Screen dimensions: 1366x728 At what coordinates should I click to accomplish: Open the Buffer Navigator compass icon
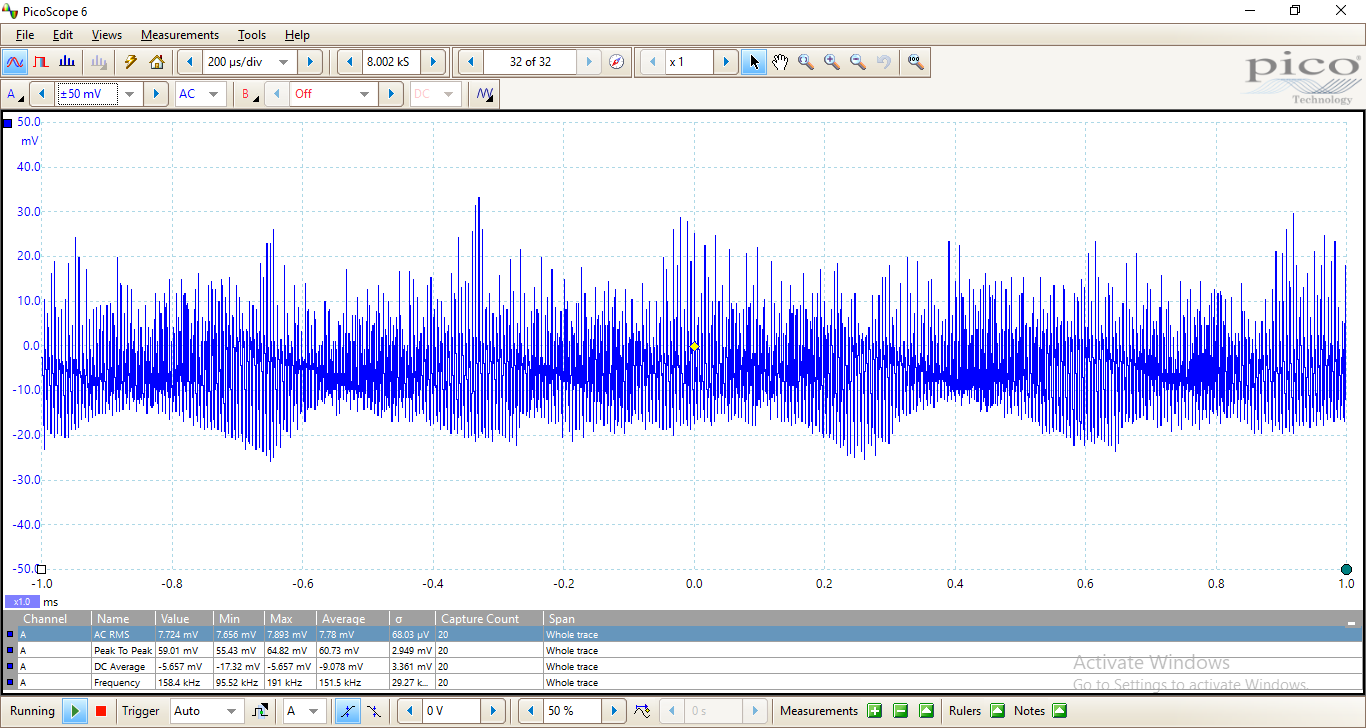[x=617, y=62]
